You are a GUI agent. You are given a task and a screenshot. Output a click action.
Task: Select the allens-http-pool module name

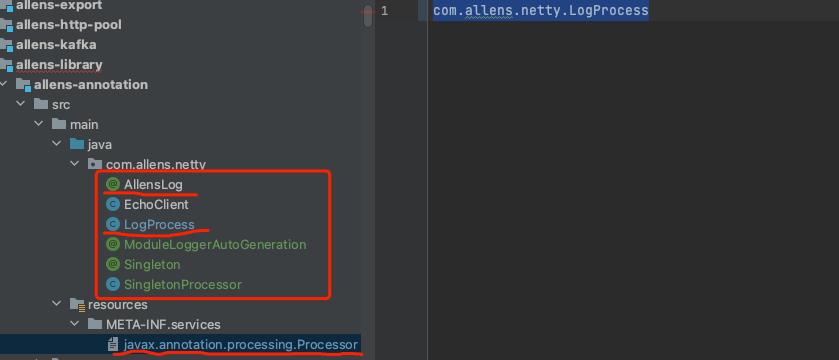(69, 25)
